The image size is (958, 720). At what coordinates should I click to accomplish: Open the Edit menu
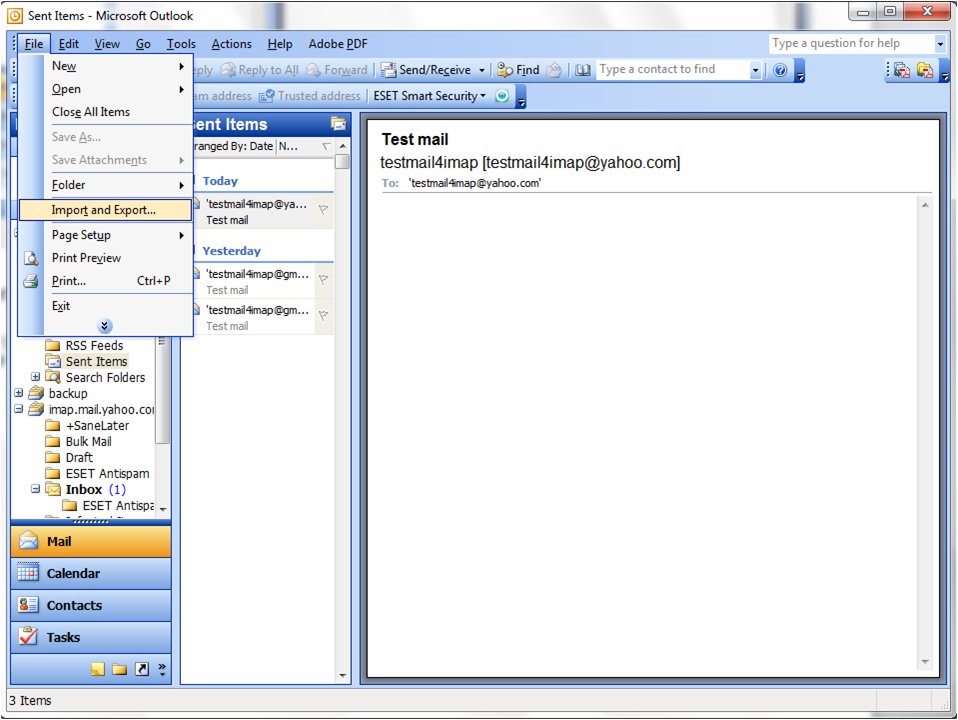68,44
